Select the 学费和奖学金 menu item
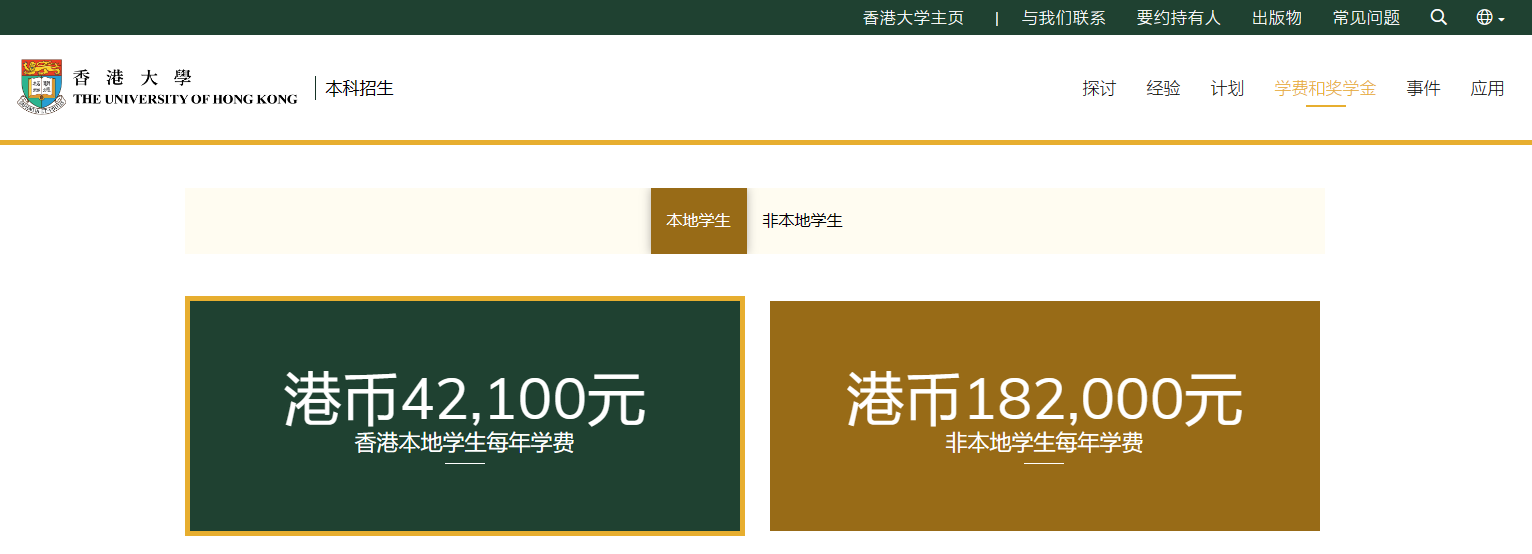Viewport: 1532px width, 554px height. click(1325, 88)
